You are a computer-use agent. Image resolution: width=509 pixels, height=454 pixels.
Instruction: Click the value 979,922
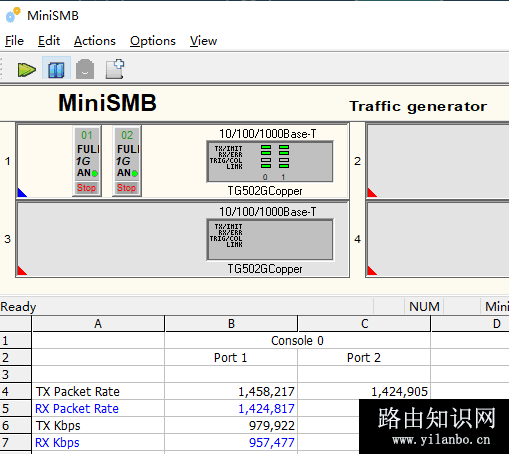pos(272,426)
